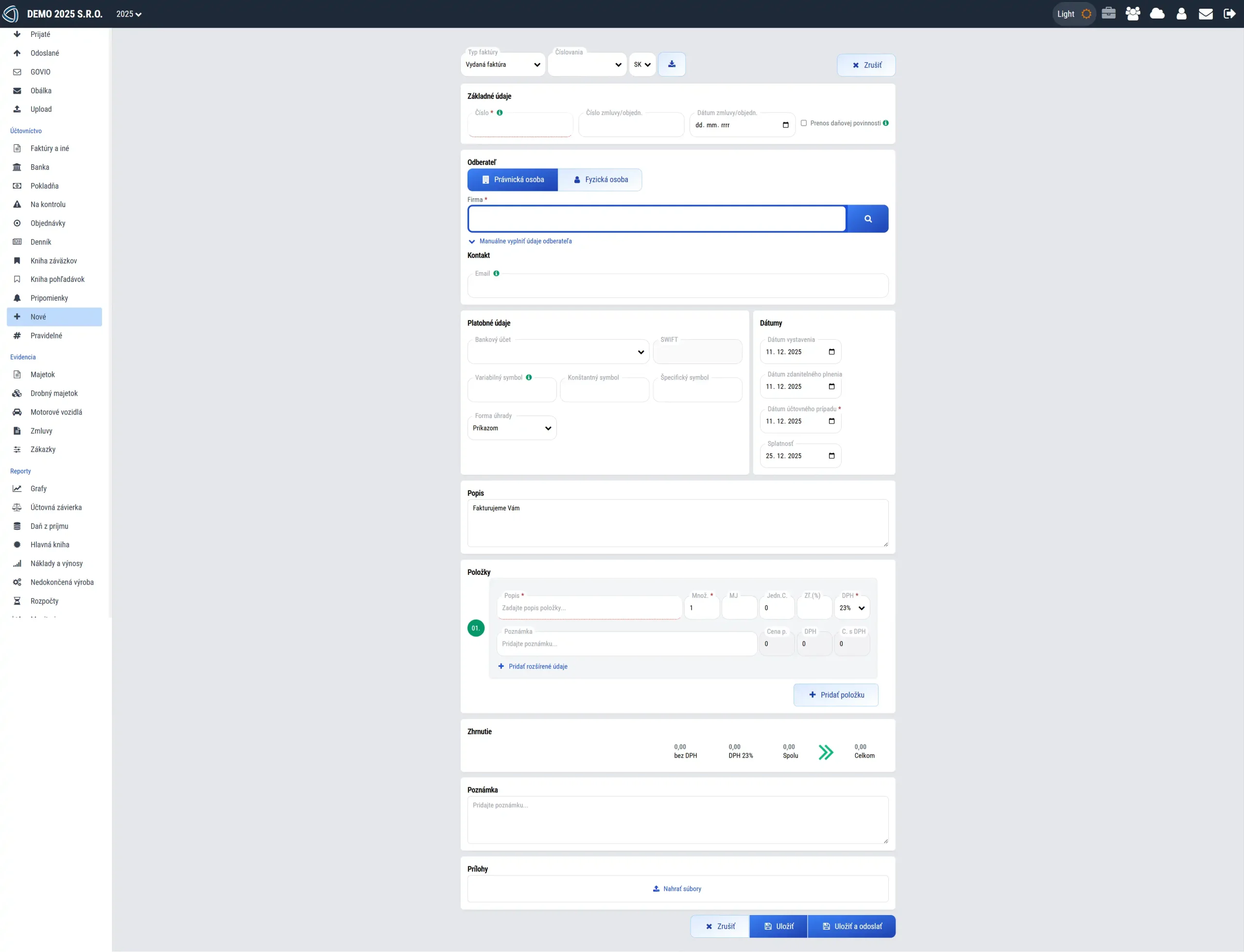This screenshot has width=1244, height=952.
Task: Open Banka in the sidebar
Action: point(40,167)
